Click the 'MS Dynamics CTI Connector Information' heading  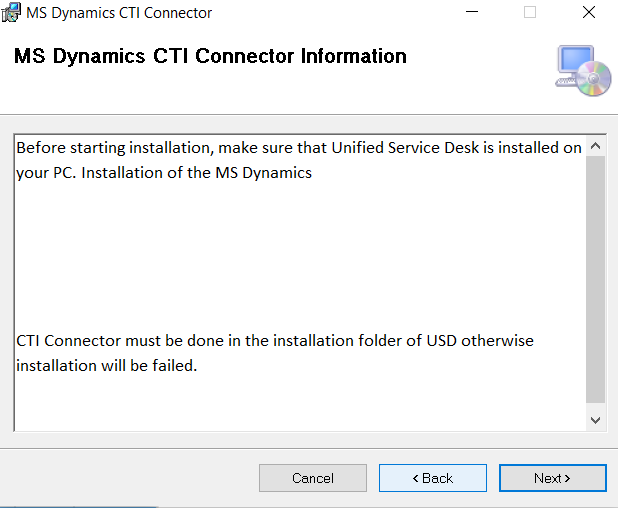pyautogui.click(x=210, y=56)
